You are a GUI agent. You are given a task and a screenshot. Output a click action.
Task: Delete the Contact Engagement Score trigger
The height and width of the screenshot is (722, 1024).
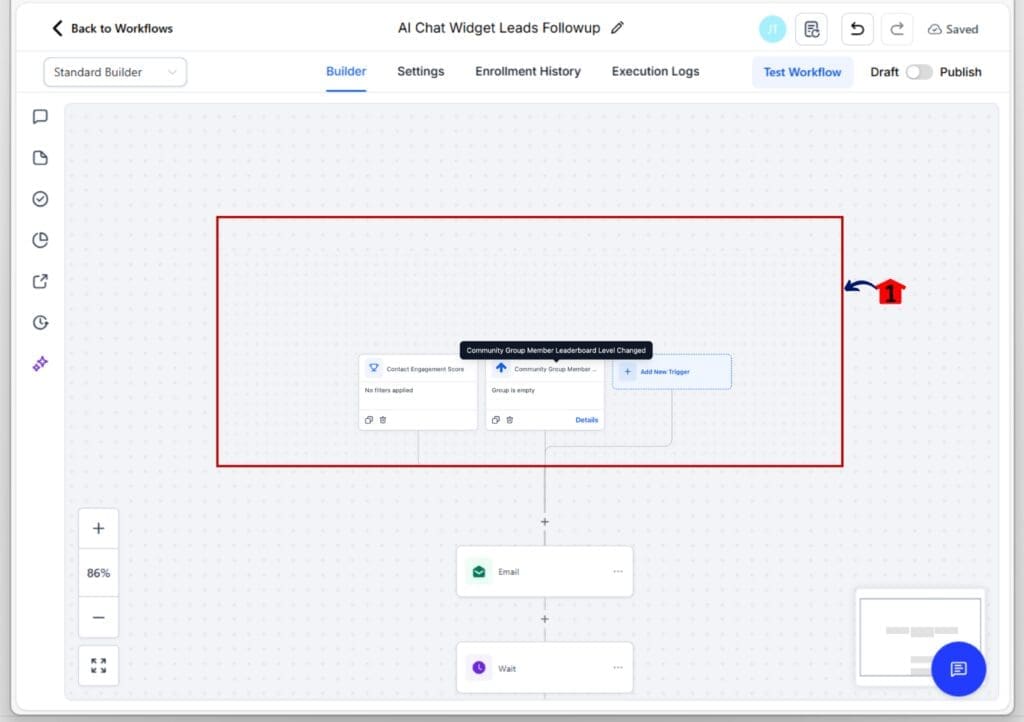pyautogui.click(x=383, y=420)
